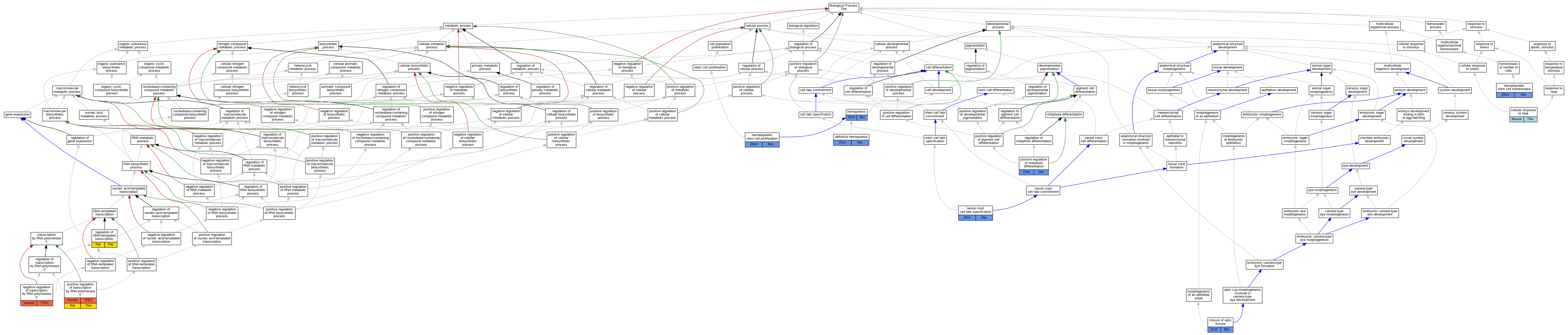This screenshot has width=1568, height=335.
Task: Click 'neural crest cell fate commitment' node
Action: click(x=1043, y=190)
